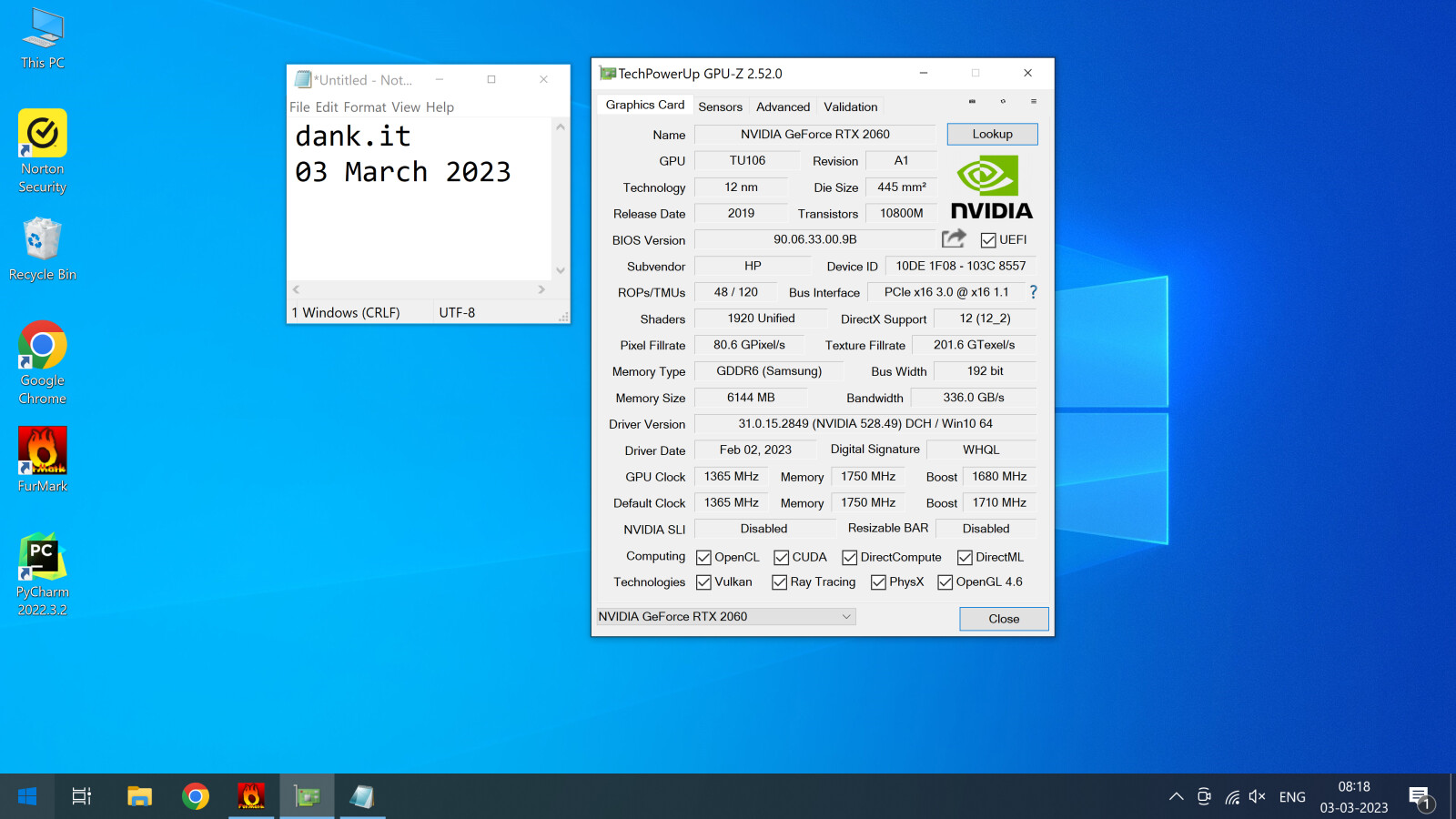This screenshot has width=1456, height=819.
Task: Switch to the Sensors tab
Action: tap(720, 106)
